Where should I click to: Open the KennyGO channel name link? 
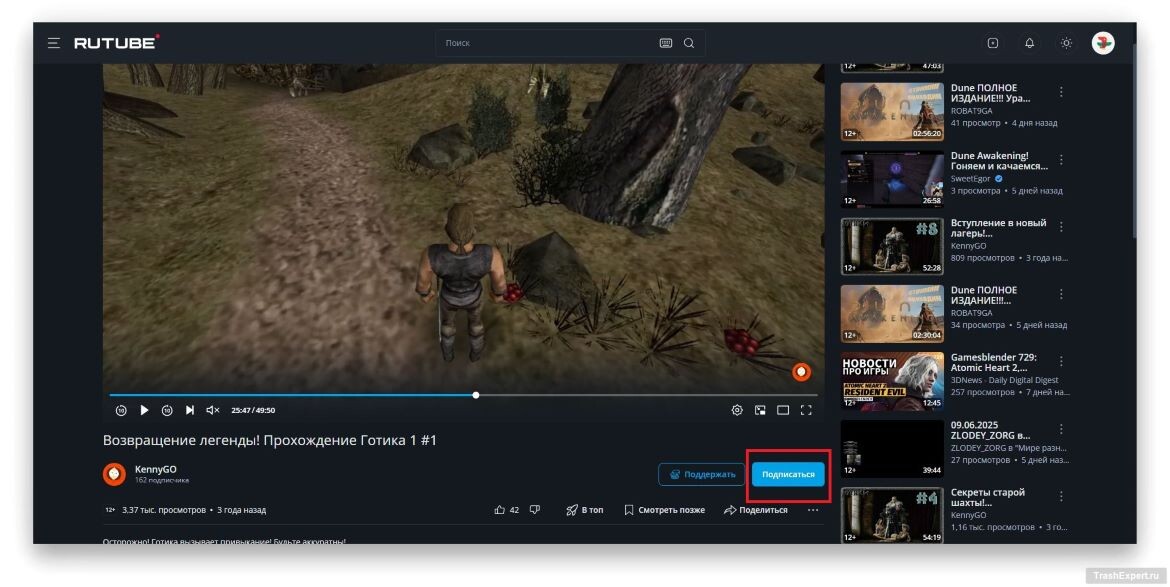click(155, 469)
